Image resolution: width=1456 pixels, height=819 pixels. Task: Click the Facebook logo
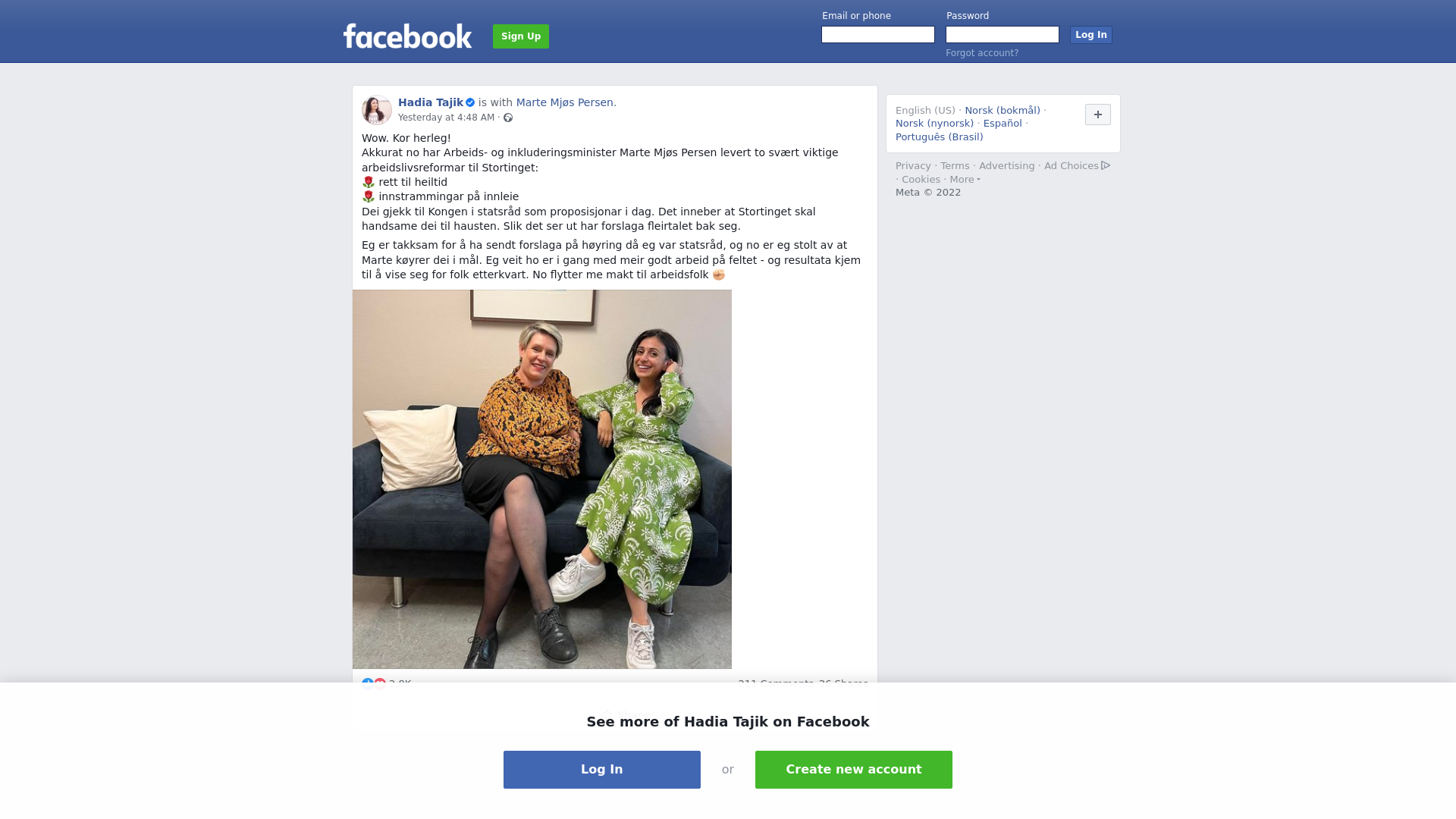coord(408,36)
